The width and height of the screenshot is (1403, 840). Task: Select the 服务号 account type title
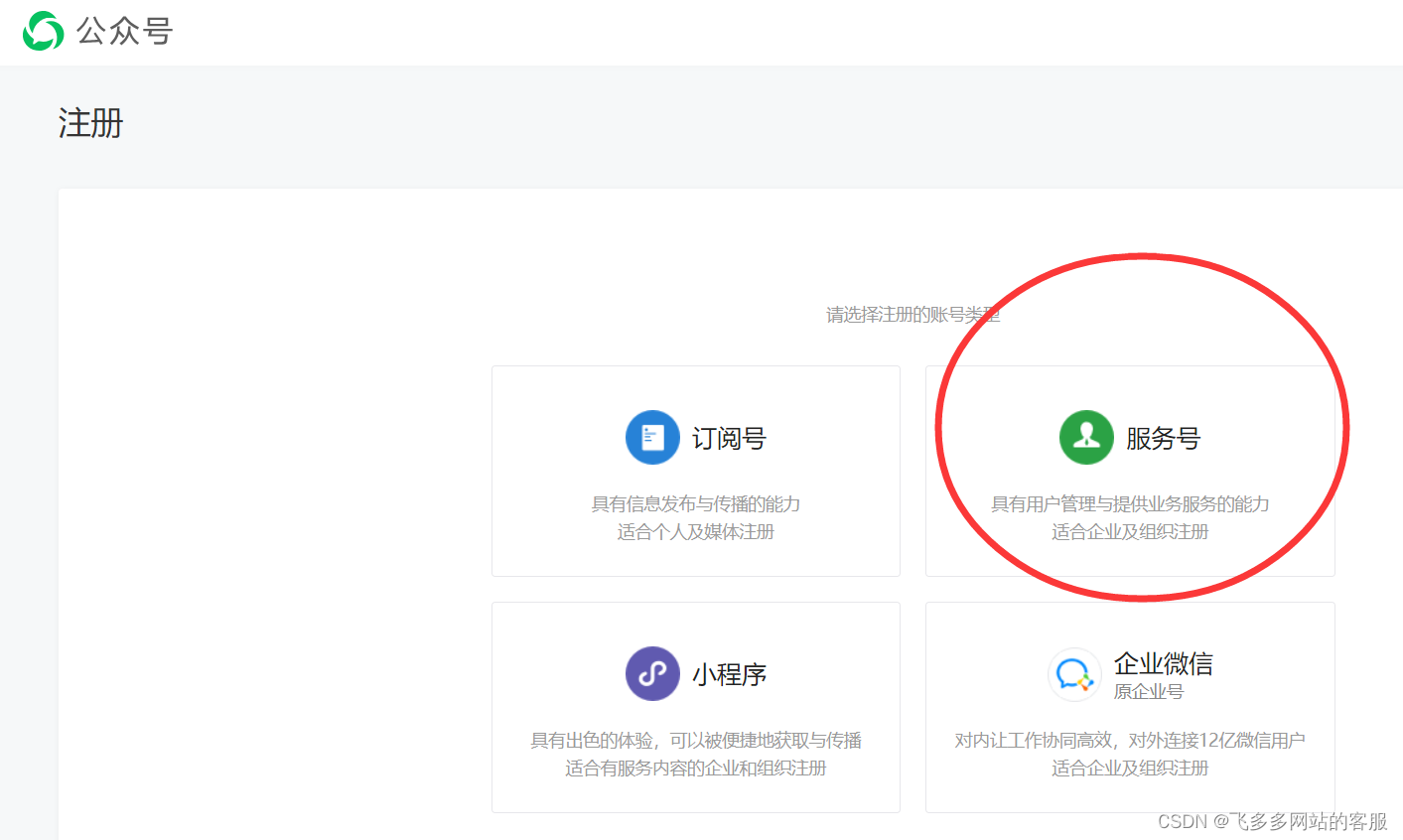pos(1164,438)
